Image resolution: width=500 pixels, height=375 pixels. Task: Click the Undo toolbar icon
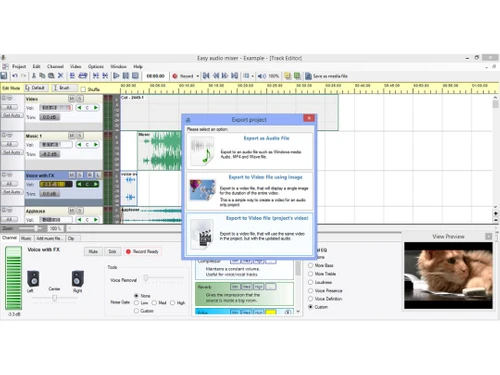click(15, 76)
